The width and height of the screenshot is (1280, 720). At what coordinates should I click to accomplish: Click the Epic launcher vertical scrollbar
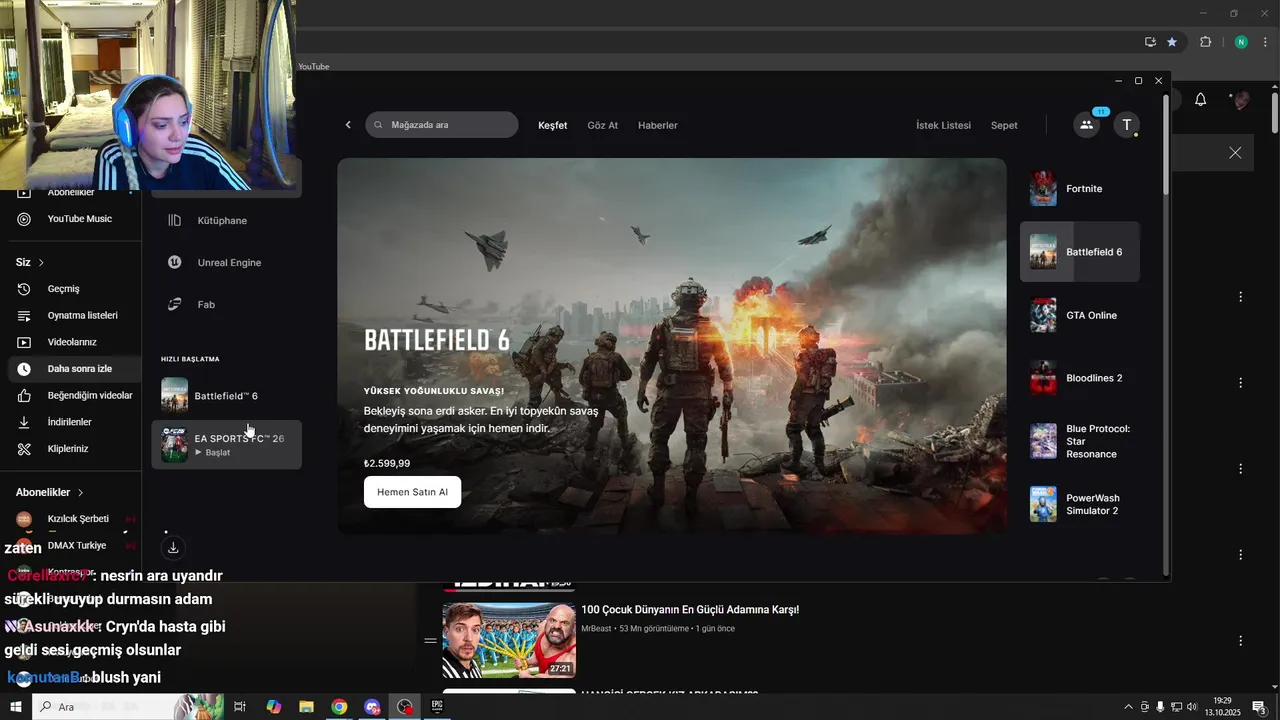tap(1166, 145)
